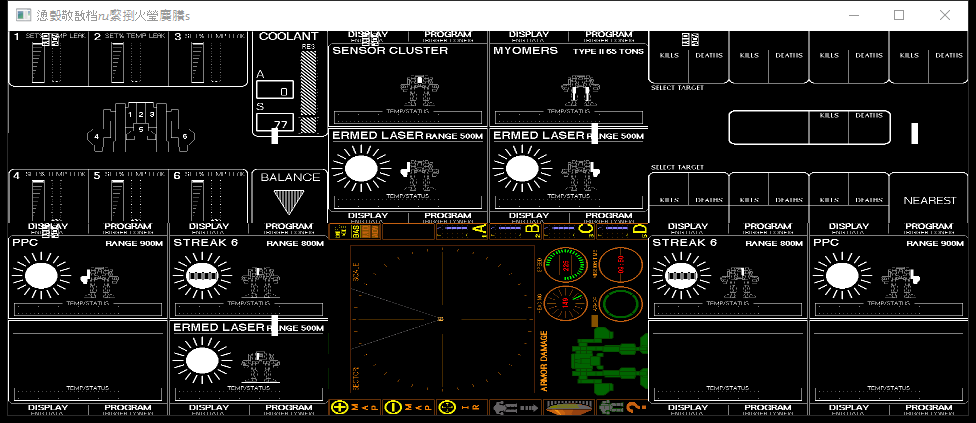The height and width of the screenshot is (423, 976).
Task: Select the BALANCE triangle icon
Action: 288,202
